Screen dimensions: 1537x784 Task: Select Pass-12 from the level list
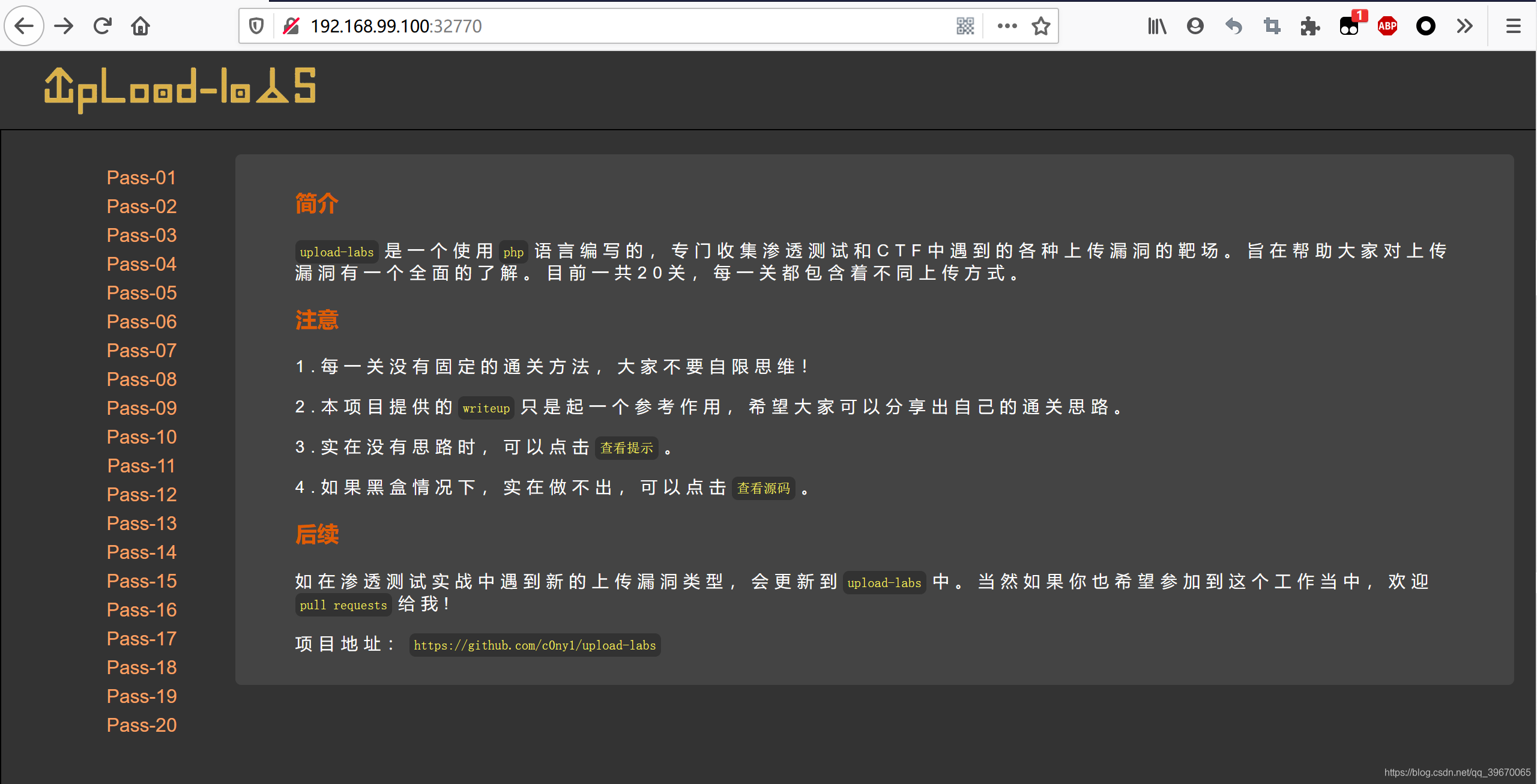142,495
